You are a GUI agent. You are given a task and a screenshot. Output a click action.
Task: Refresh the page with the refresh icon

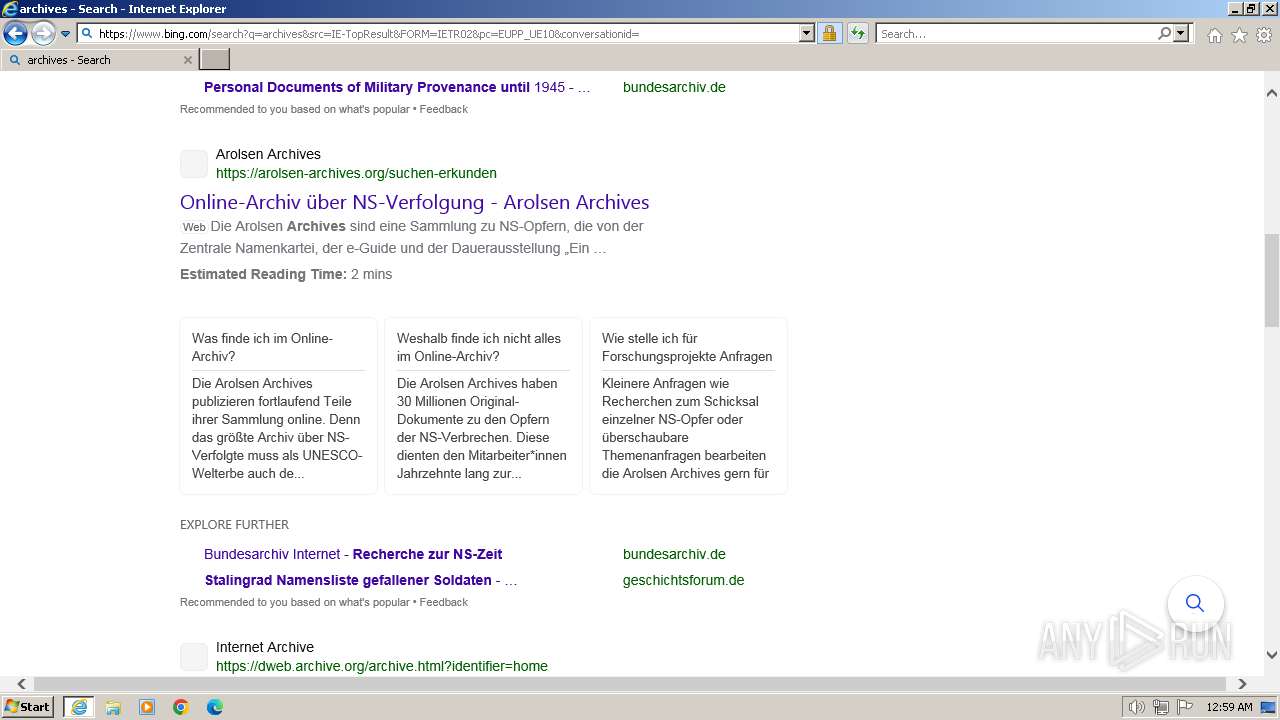pyautogui.click(x=858, y=33)
